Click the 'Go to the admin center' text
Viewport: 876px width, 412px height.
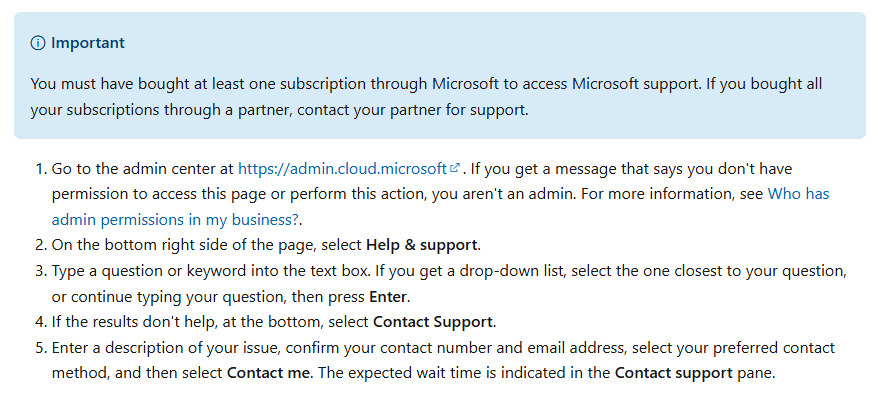pos(129,169)
